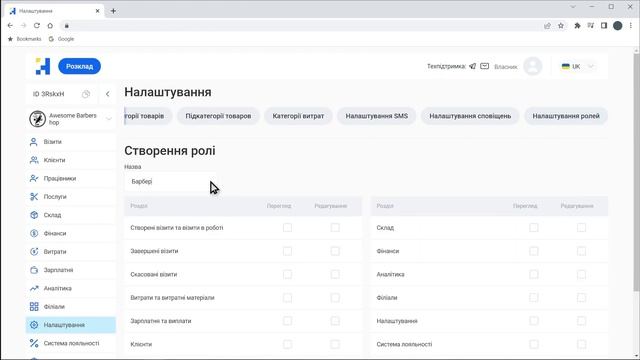Enable Перегляд for Створені візити та візити в роботі
The image size is (640, 360).
(287, 228)
